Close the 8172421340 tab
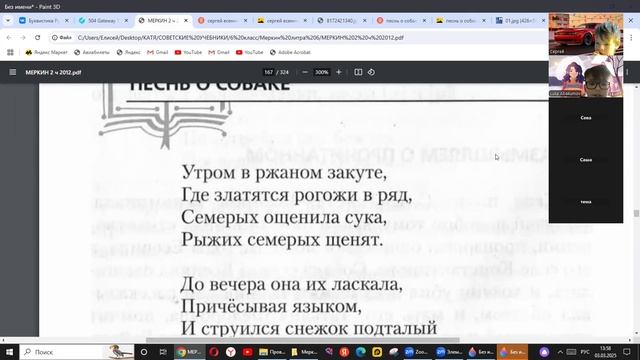This screenshot has width=640, height=360. (364, 20)
